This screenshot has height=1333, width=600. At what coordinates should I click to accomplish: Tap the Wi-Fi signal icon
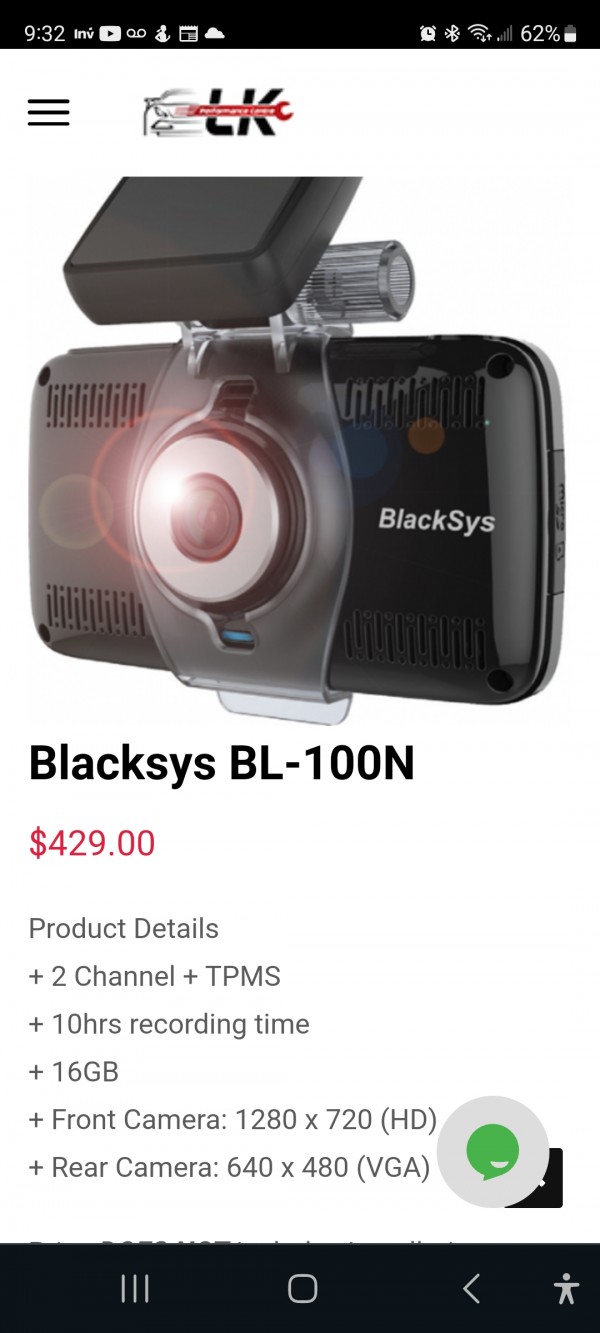point(479,33)
